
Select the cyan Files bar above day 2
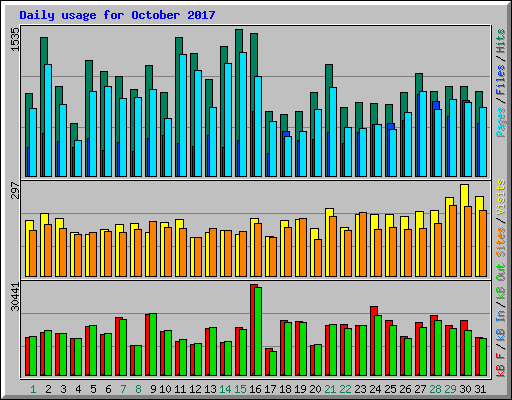coord(48,120)
